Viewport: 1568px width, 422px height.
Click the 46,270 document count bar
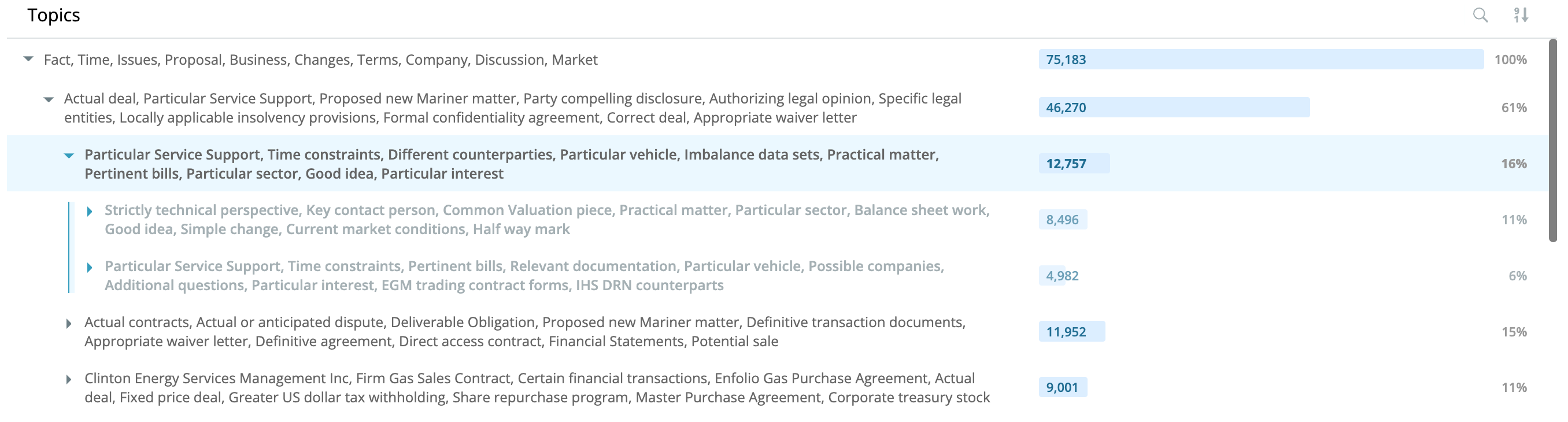tap(1174, 108)
